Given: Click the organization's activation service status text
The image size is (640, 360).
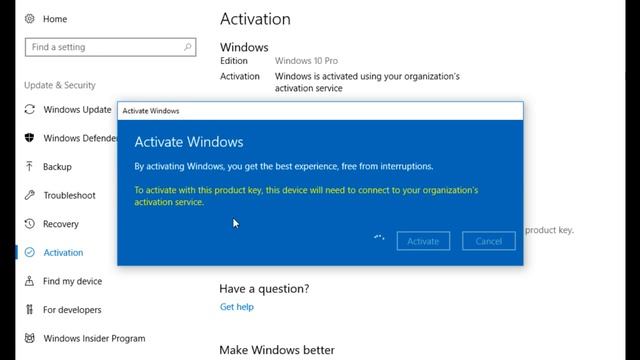Looking at the screenshot, I should (367, 82).
